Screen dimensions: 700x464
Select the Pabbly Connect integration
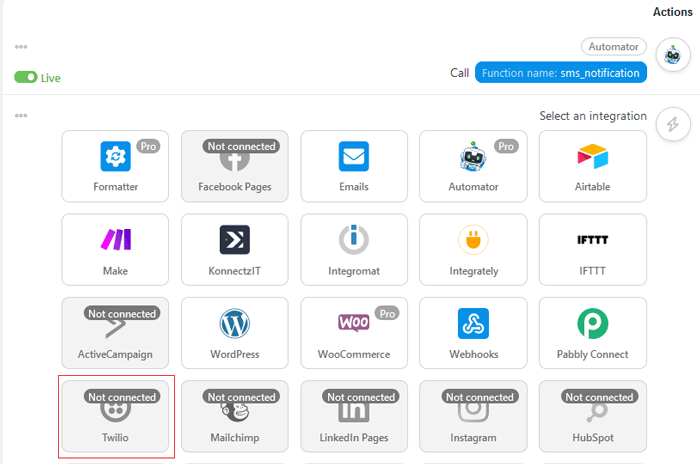[593, 333]
